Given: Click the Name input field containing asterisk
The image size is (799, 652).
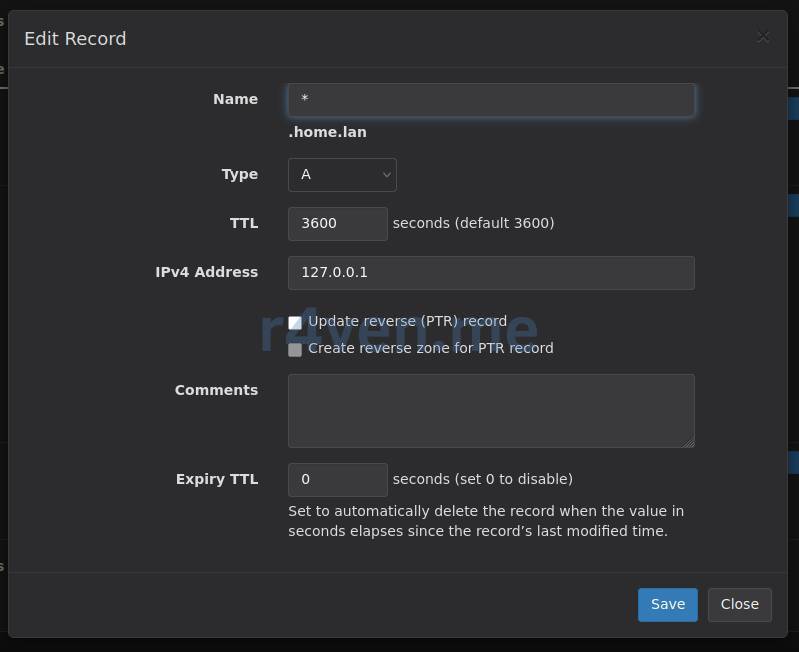Looking at the screenshot, I should (x=490, y=100).
